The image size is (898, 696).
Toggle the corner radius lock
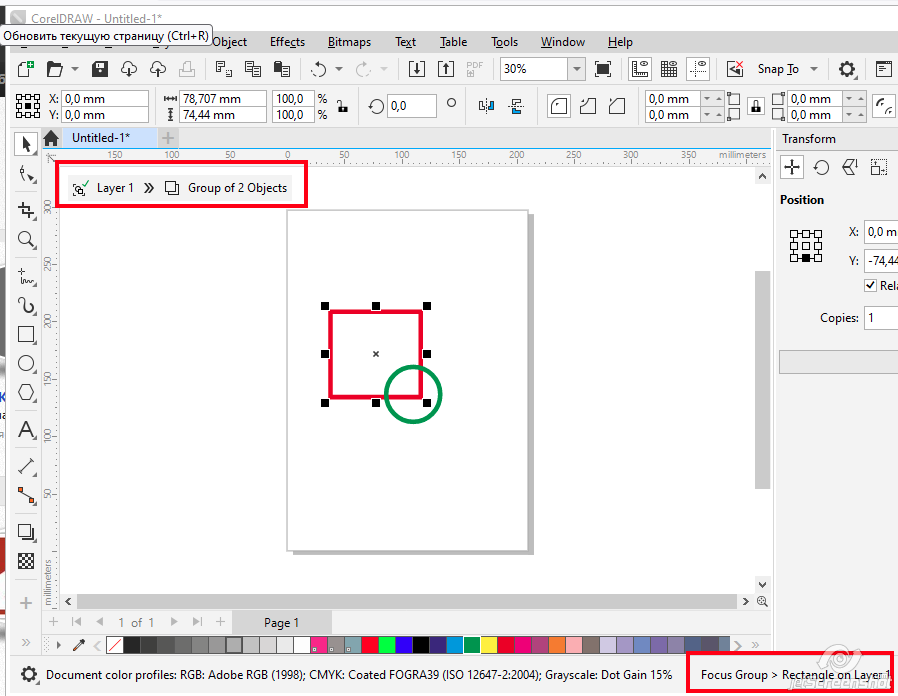tap(756, 106)
